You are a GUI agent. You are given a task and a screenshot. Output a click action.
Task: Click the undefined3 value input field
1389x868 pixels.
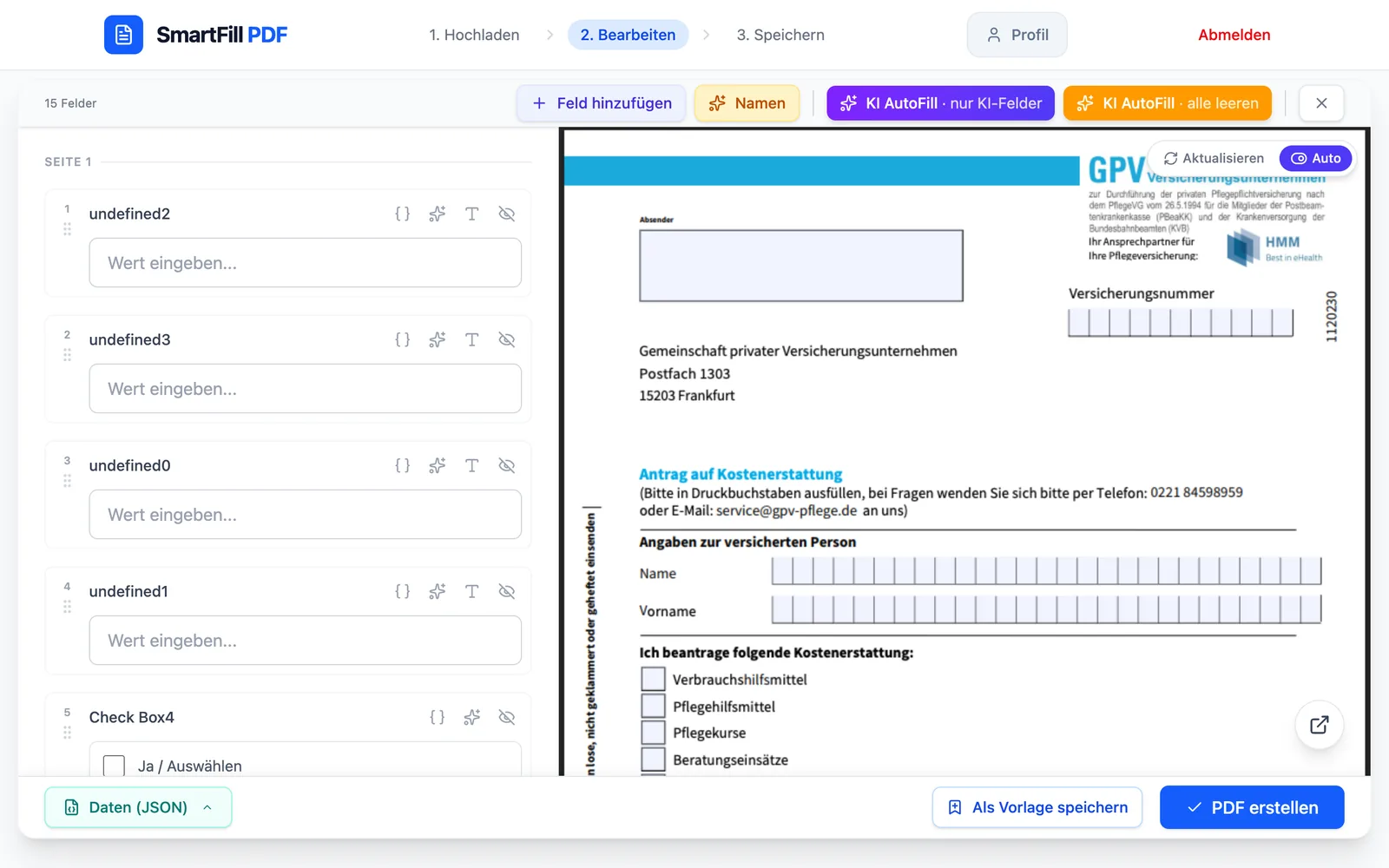coord(305,389)
